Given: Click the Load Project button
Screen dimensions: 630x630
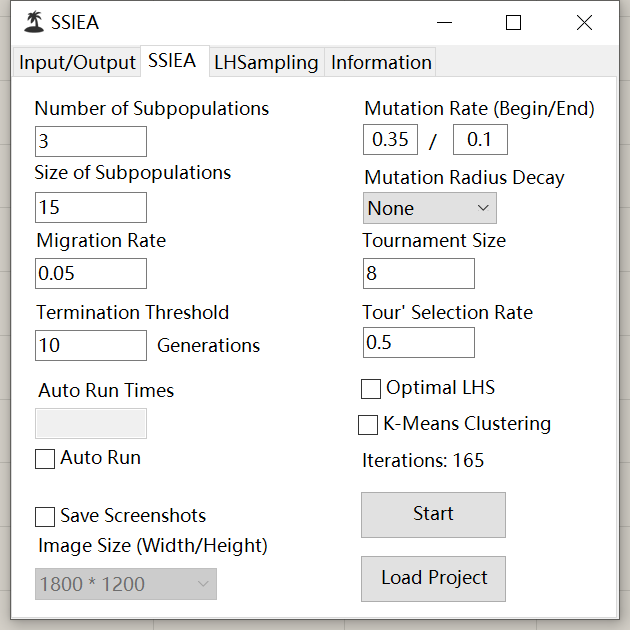Looking at the screenshot, I should point(433,579).
